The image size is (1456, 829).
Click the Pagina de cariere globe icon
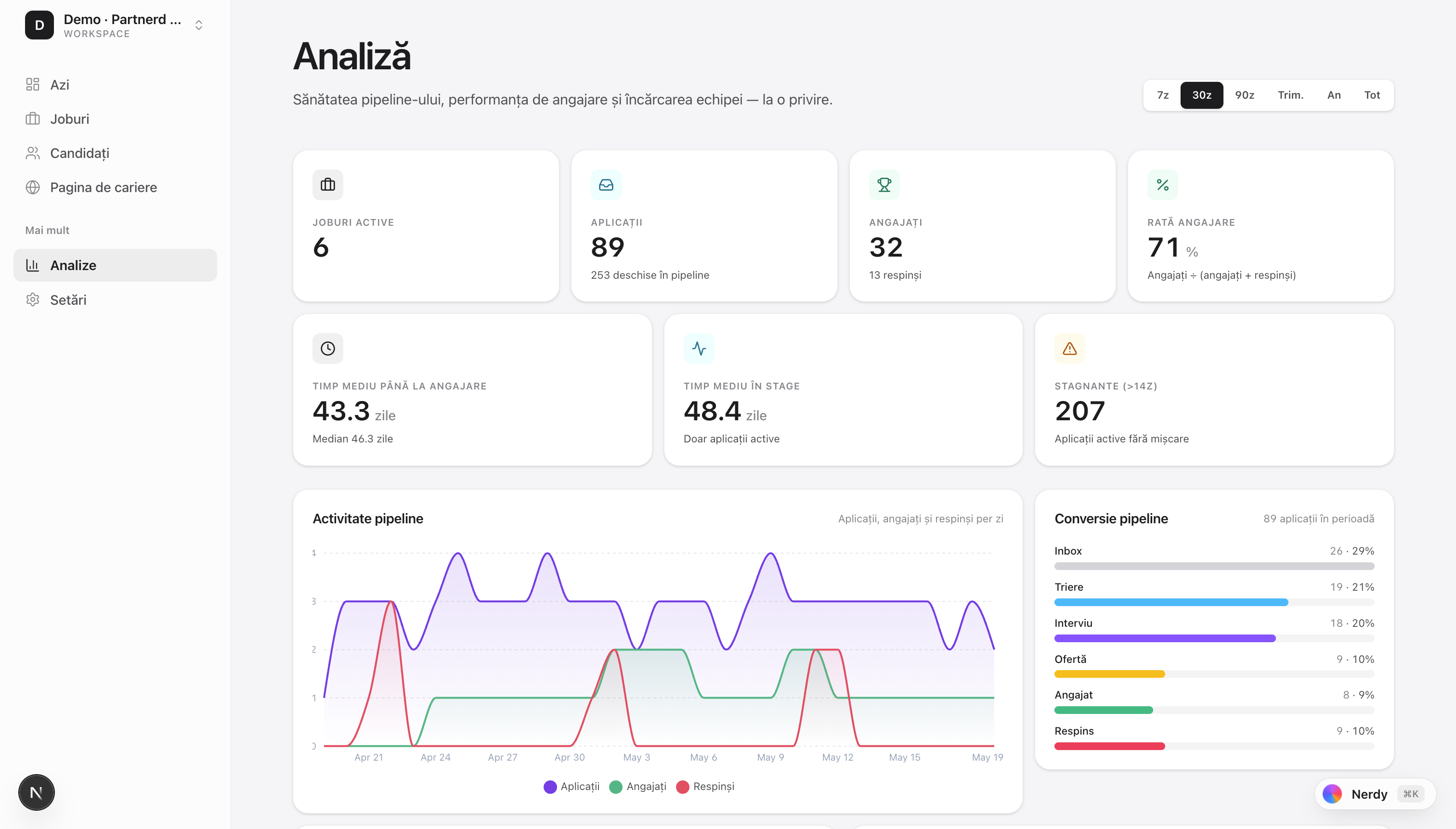coord(32,187)
